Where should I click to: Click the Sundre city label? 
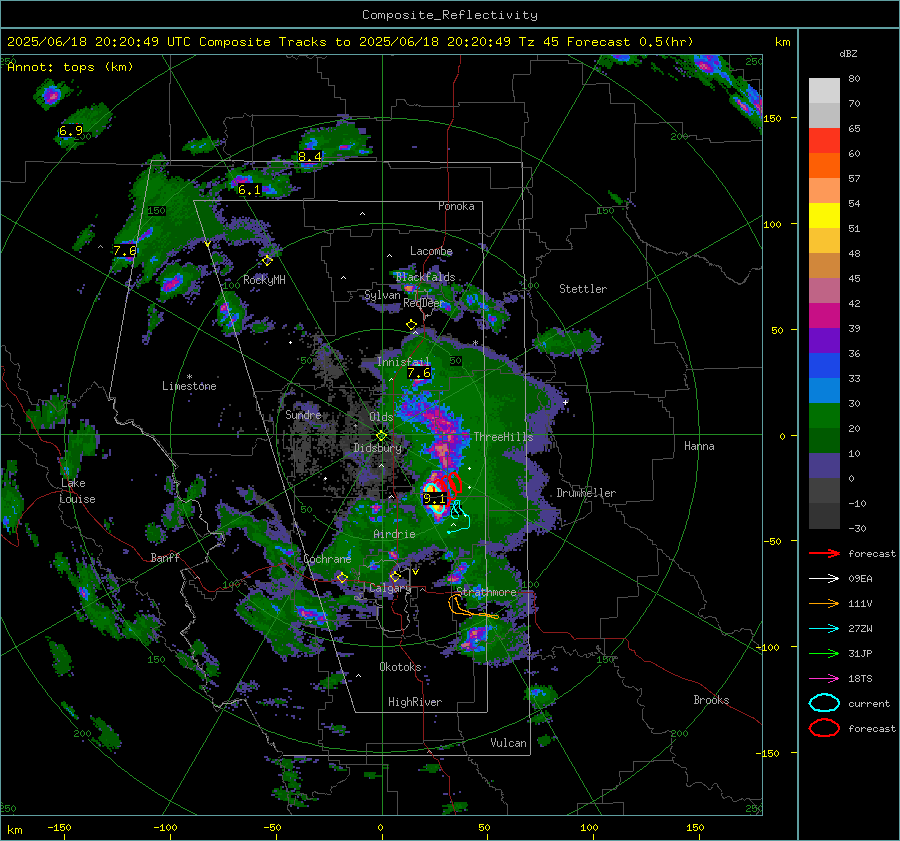click(x=303, y=414)
